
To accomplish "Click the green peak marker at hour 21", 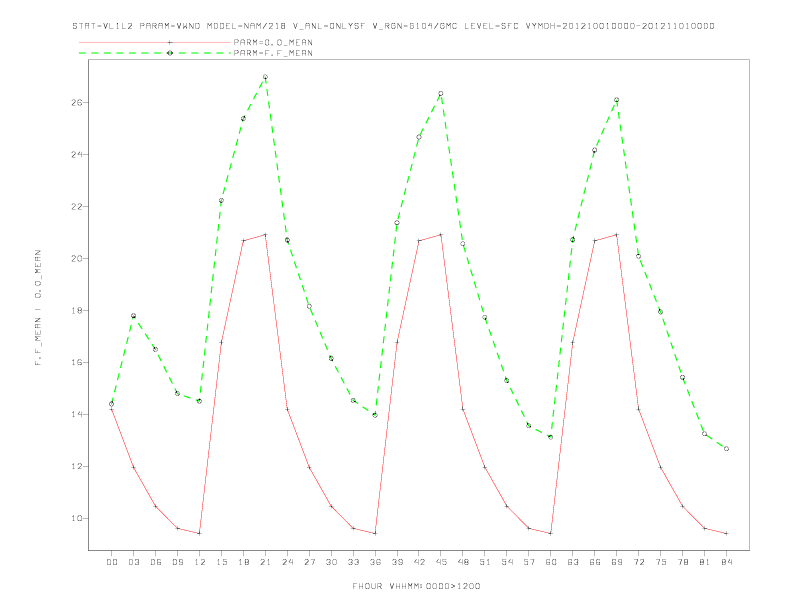I will [265, 77].
